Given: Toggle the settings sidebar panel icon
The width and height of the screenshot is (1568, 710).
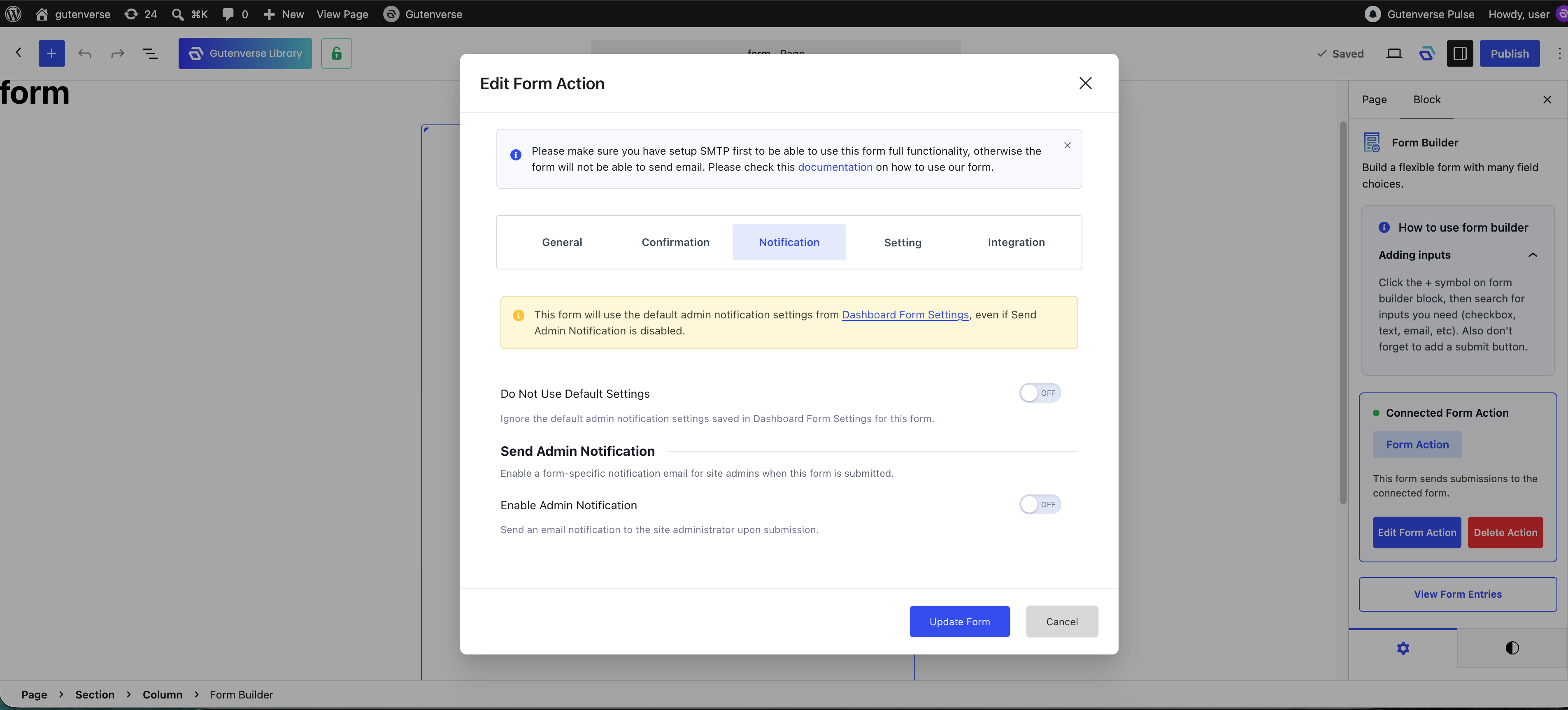Looking at the screenshot, I should click(1460, 53).
